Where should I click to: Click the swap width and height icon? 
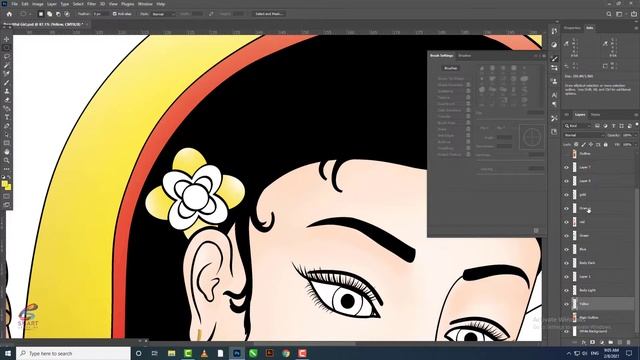[211, 14]
